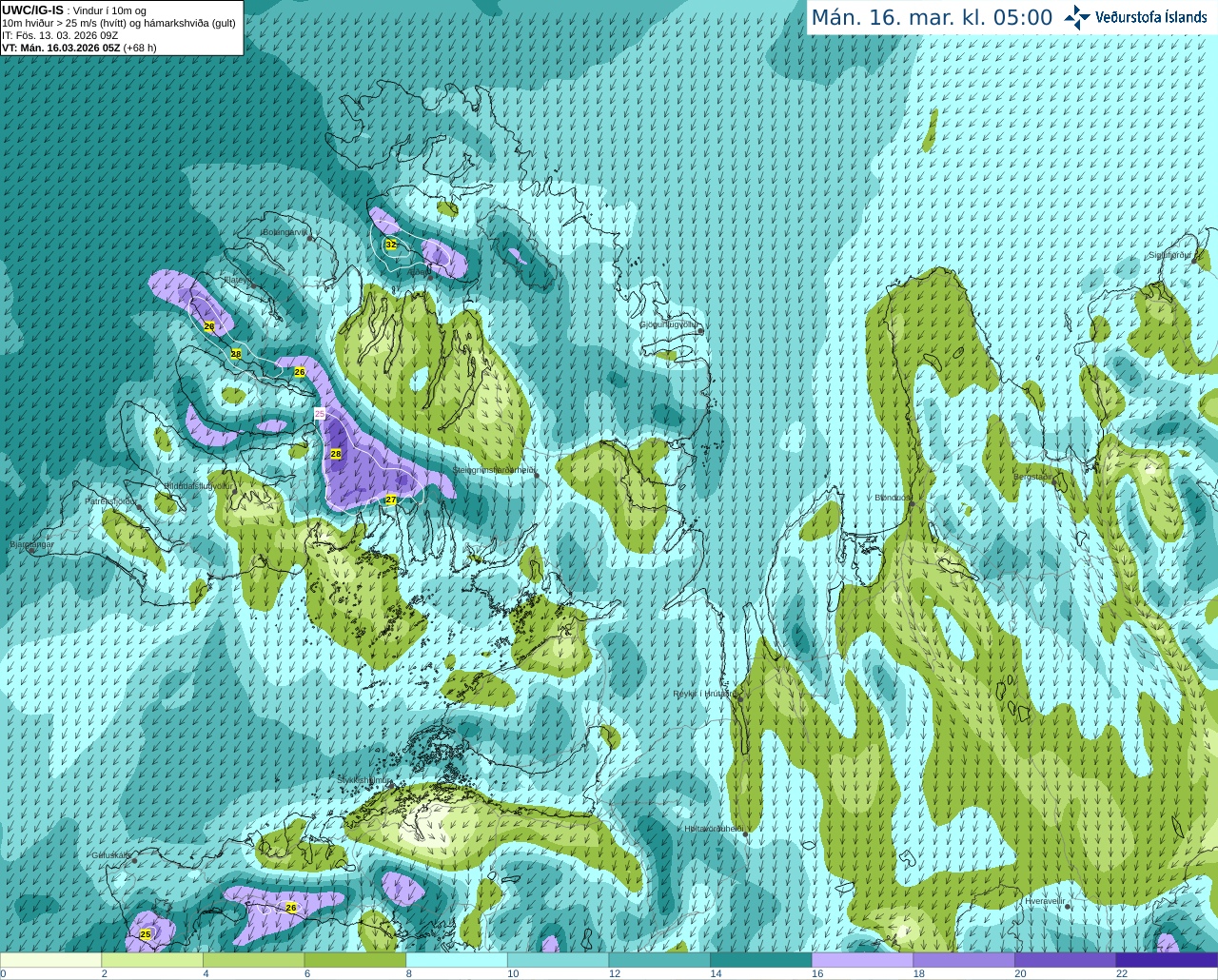Click the white-boxed 25 gust label
The height and width of the screenshot is (980, 1218).
coord(320,414)
